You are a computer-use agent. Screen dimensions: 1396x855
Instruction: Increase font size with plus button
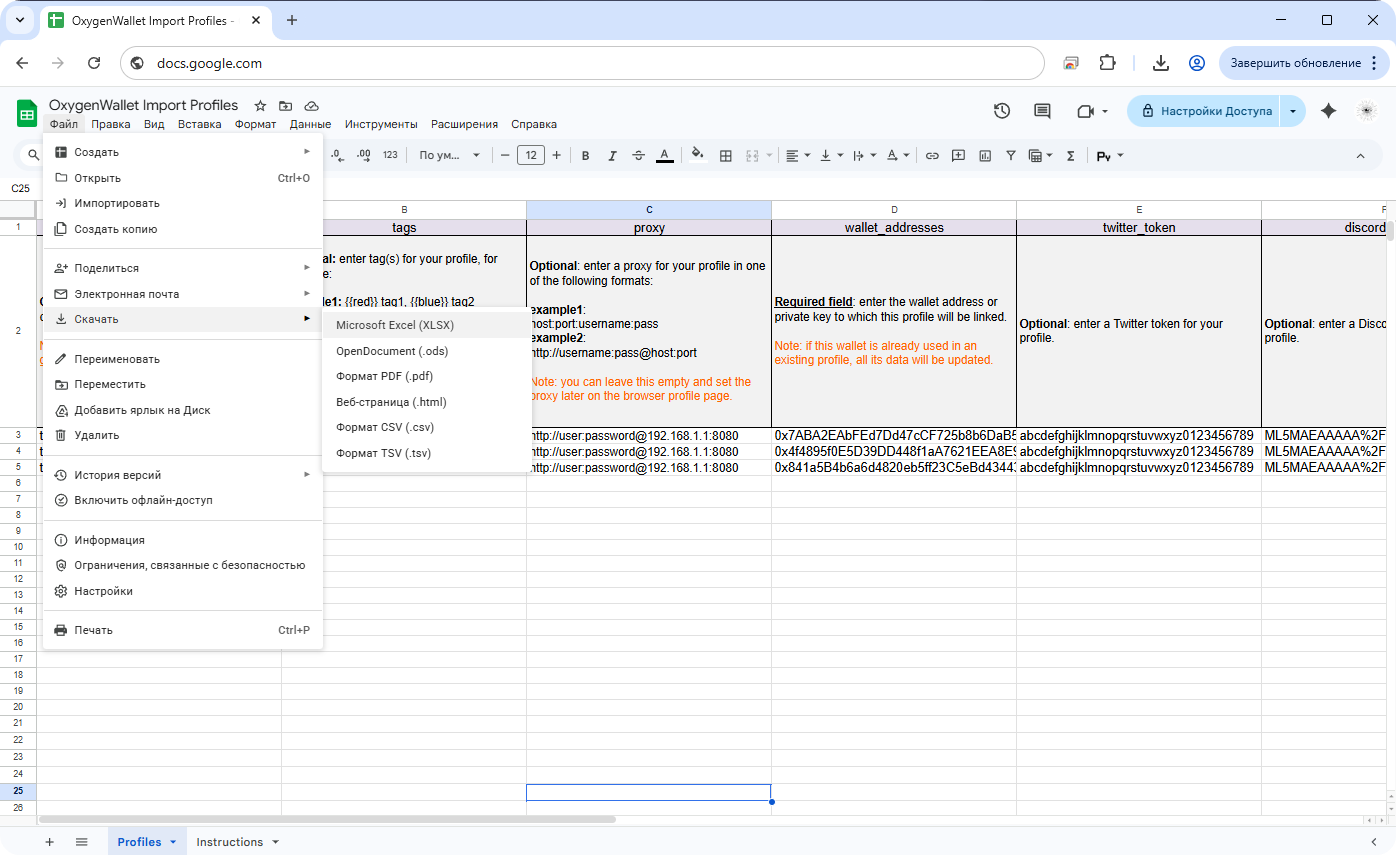(556, 155)
